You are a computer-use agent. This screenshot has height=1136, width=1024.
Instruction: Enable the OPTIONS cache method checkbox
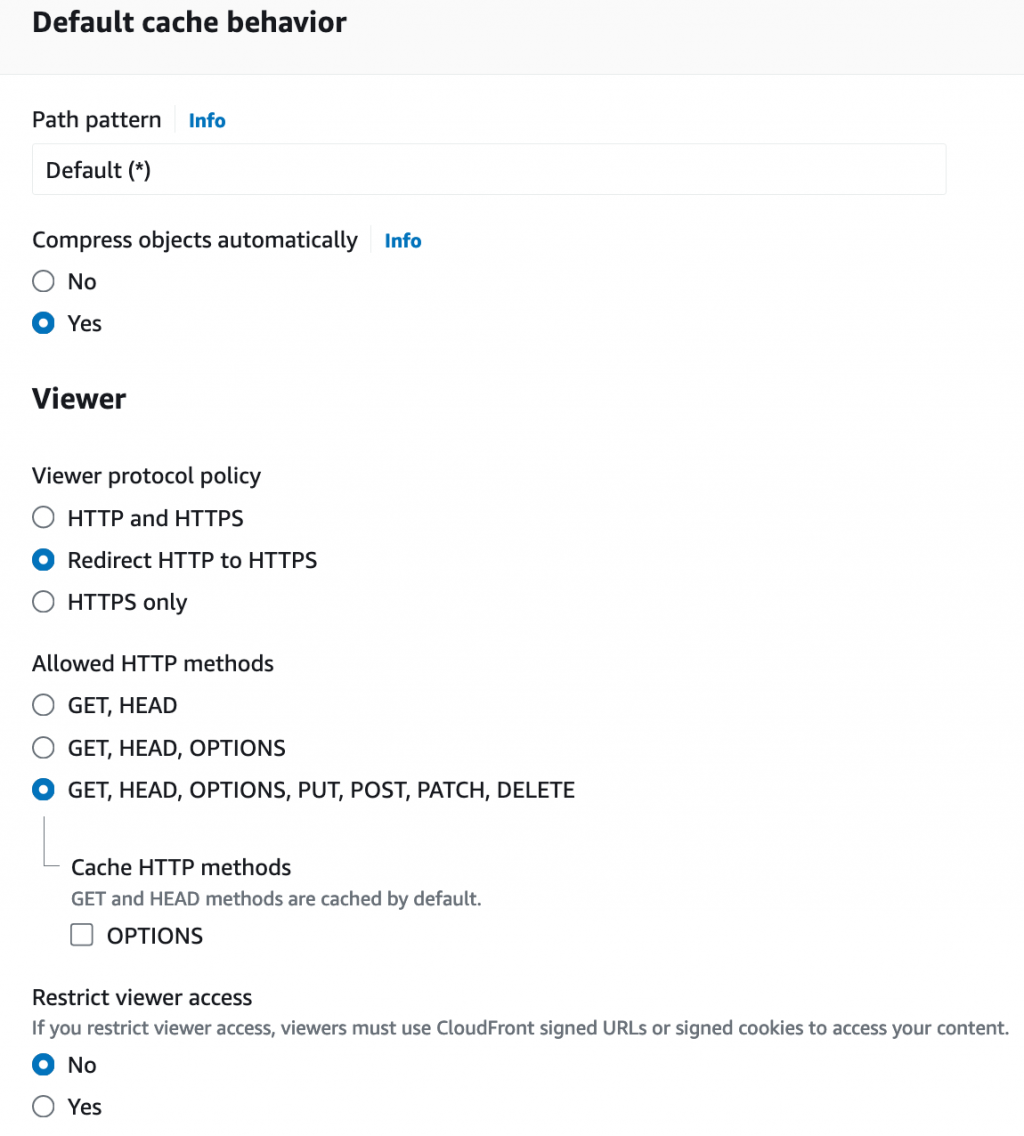pos(82,936)
